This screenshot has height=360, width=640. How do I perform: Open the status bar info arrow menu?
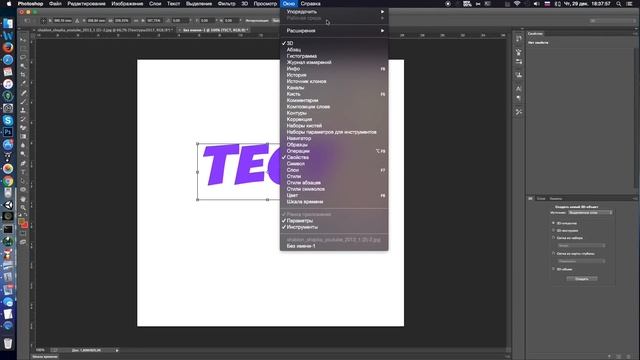click(117, 350)
